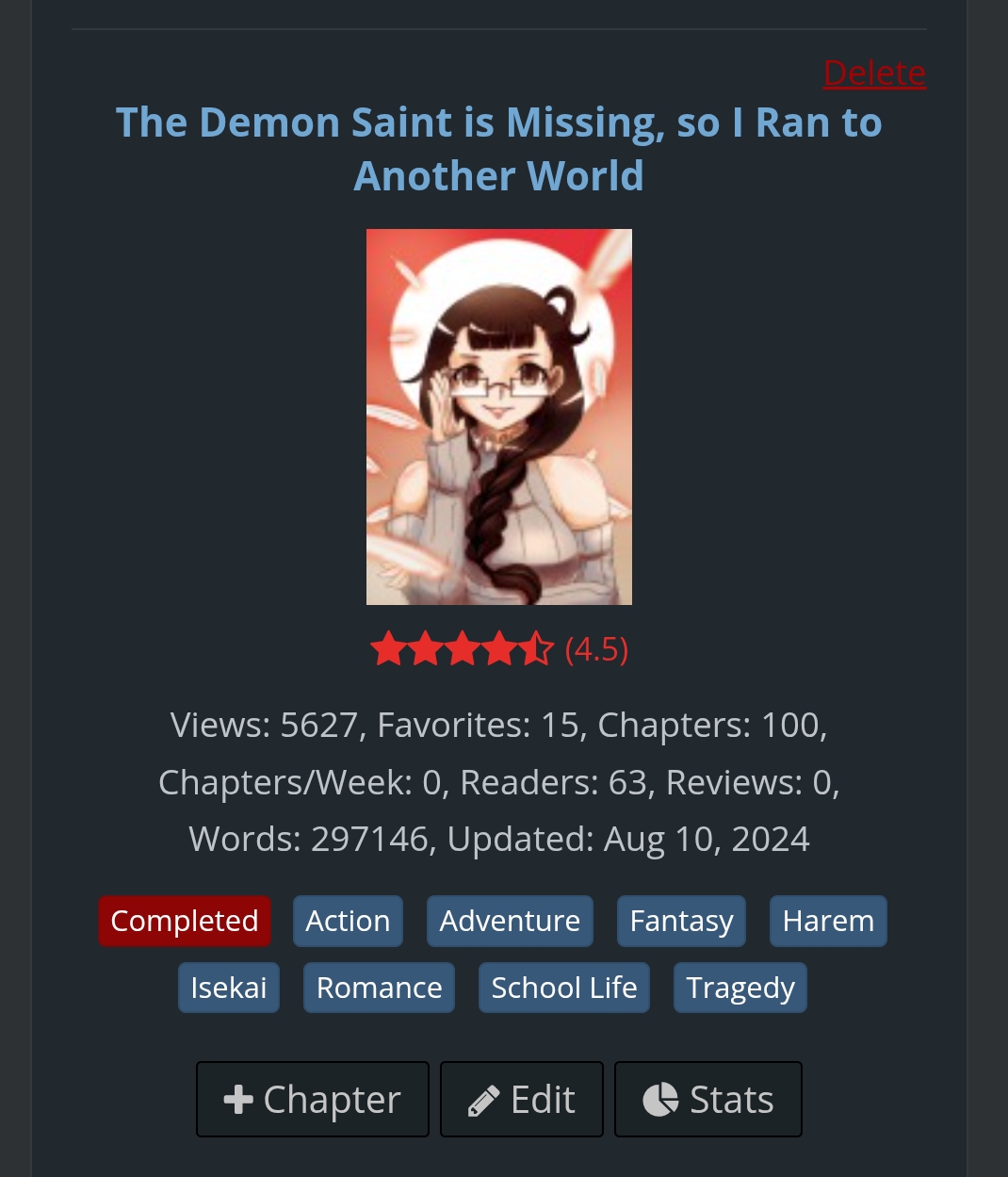Click the Tragedy genre tag
Screen dimensions: 1008x1177
point(740,988)
